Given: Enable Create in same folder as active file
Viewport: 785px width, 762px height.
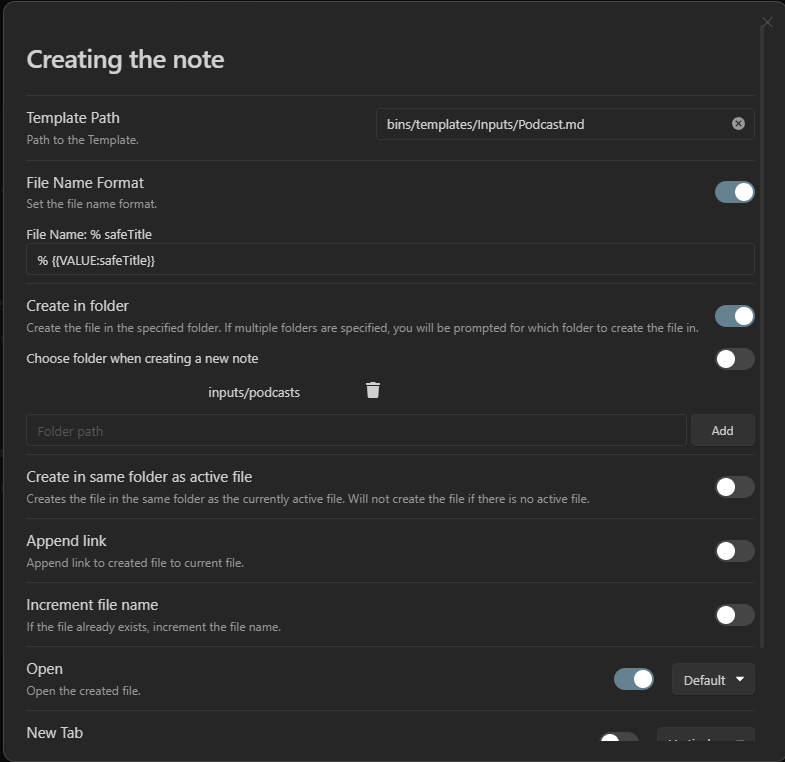Looking at the screenshot, I should pos(734,487).
